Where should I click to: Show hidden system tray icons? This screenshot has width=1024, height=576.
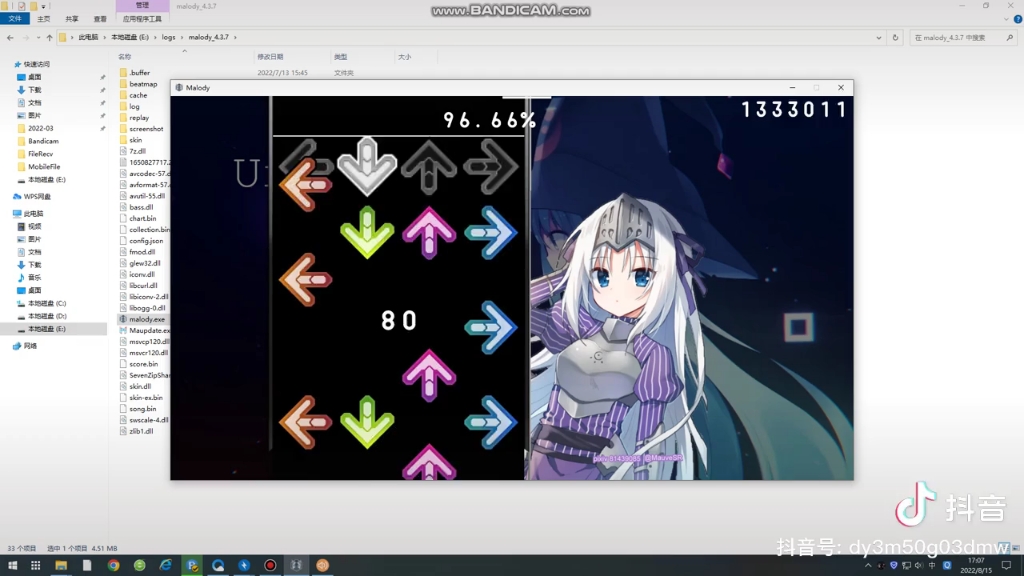[868, 566]
